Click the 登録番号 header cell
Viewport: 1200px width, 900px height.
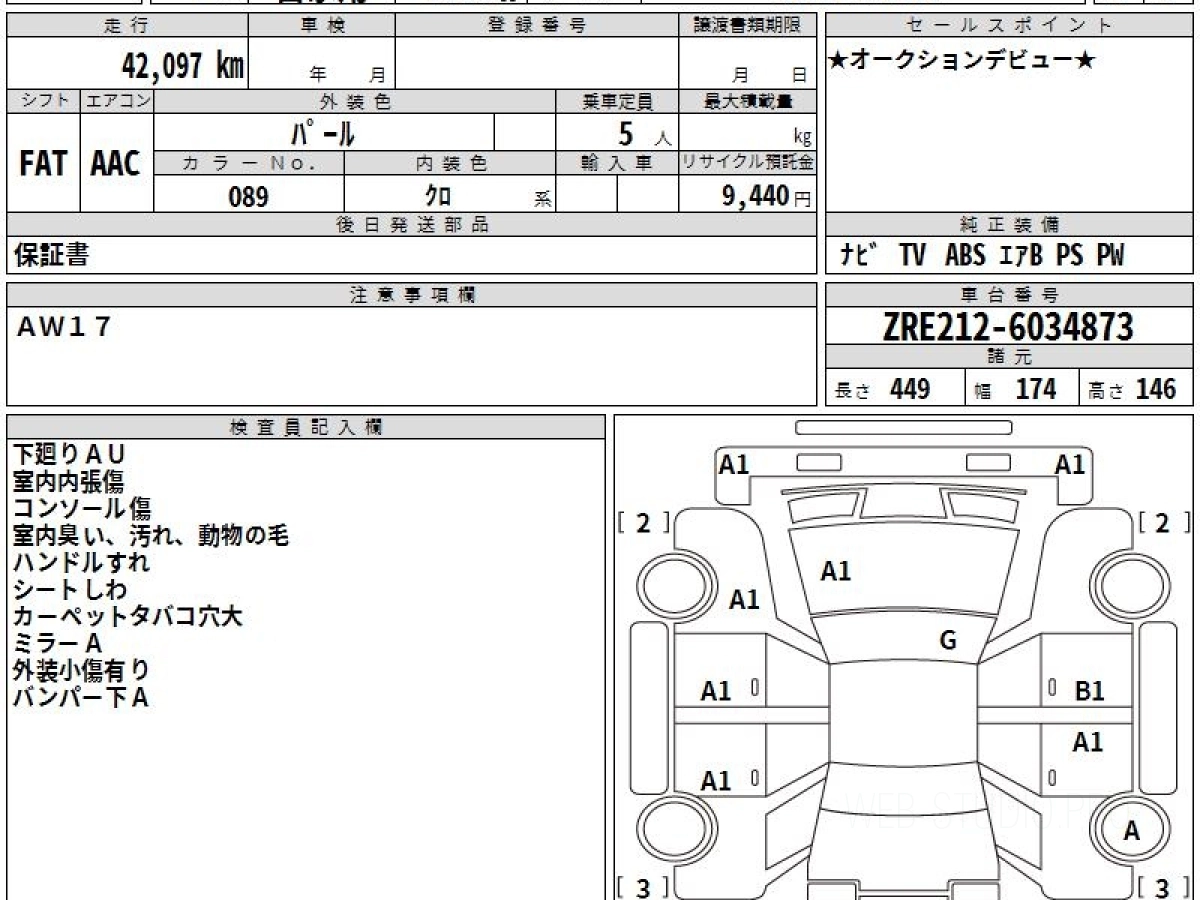(536, 26)
